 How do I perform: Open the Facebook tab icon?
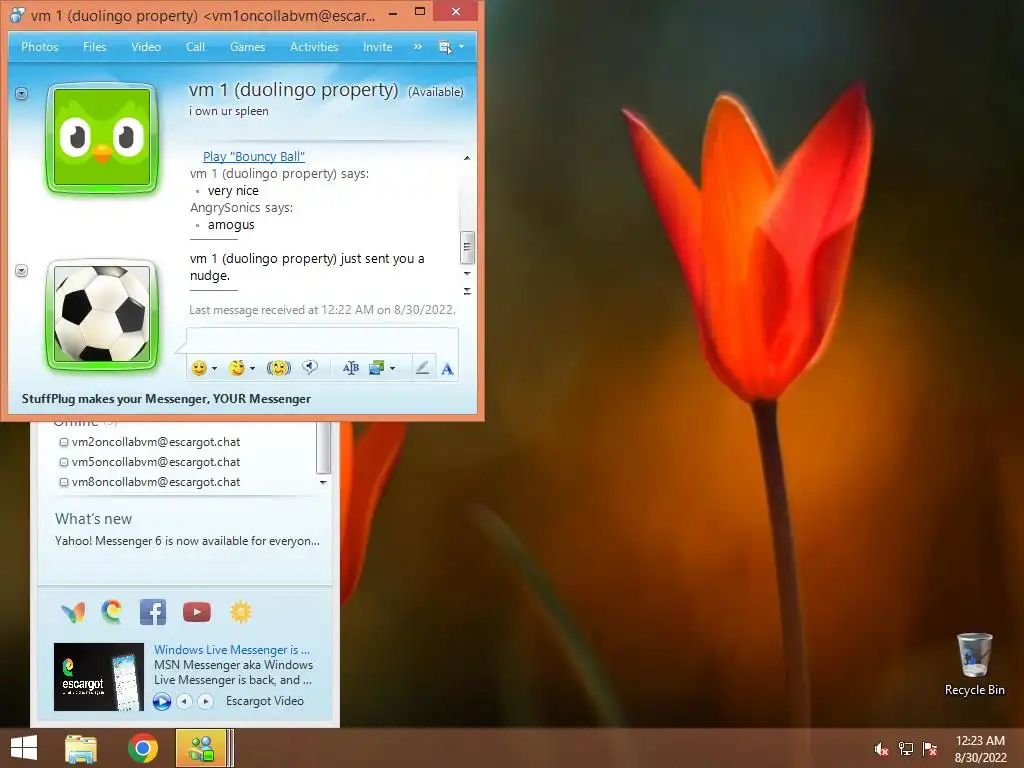153,612
